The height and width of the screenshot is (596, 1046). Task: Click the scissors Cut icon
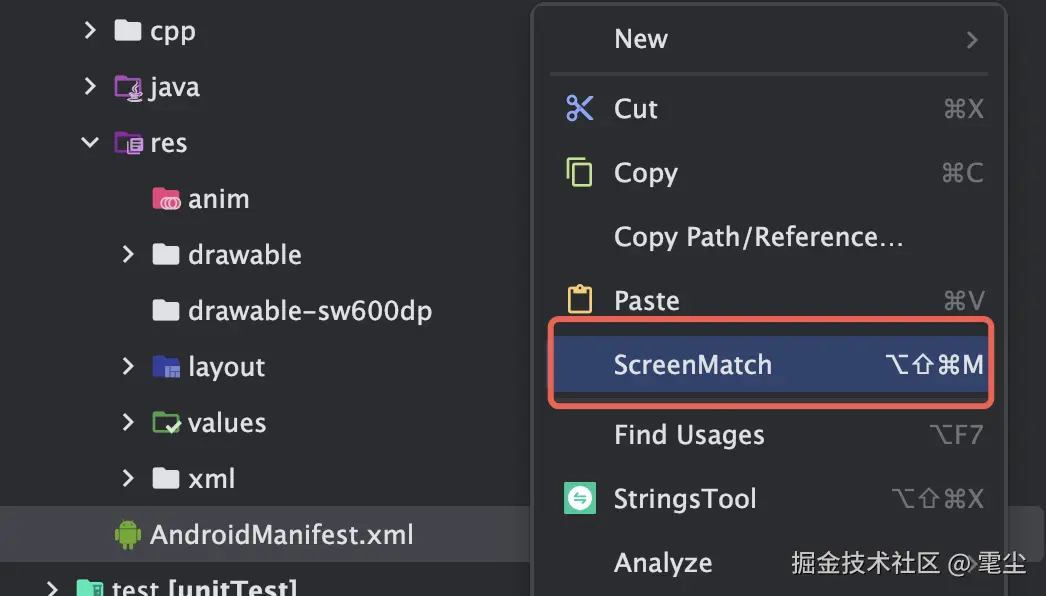(x=580, y=108)
